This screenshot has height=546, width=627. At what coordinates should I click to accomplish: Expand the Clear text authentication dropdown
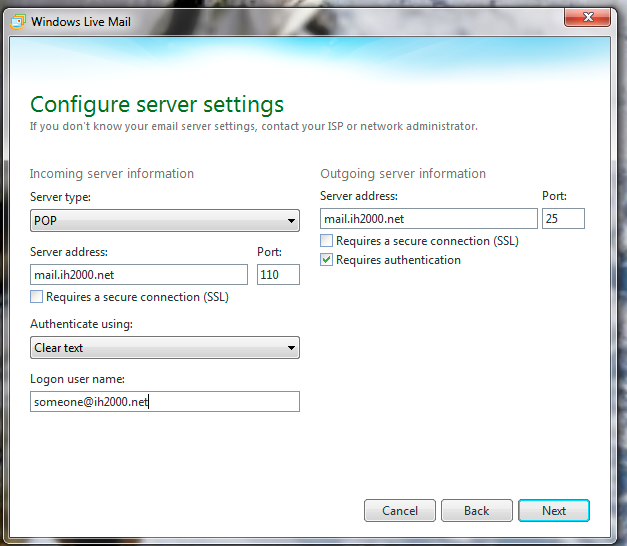164,348
